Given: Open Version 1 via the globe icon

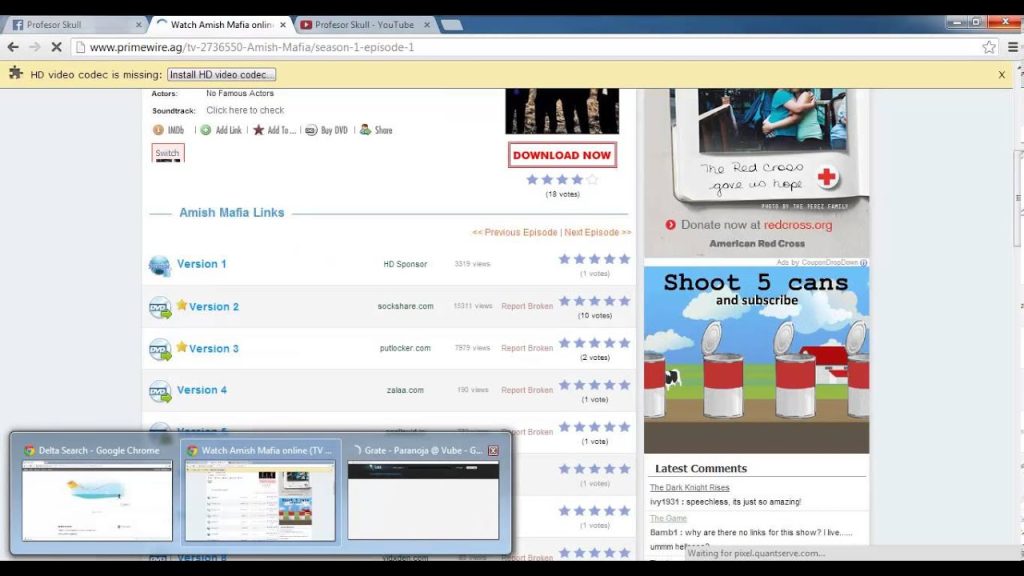Looking at the screenshot, I should click(x=159, y=264).
